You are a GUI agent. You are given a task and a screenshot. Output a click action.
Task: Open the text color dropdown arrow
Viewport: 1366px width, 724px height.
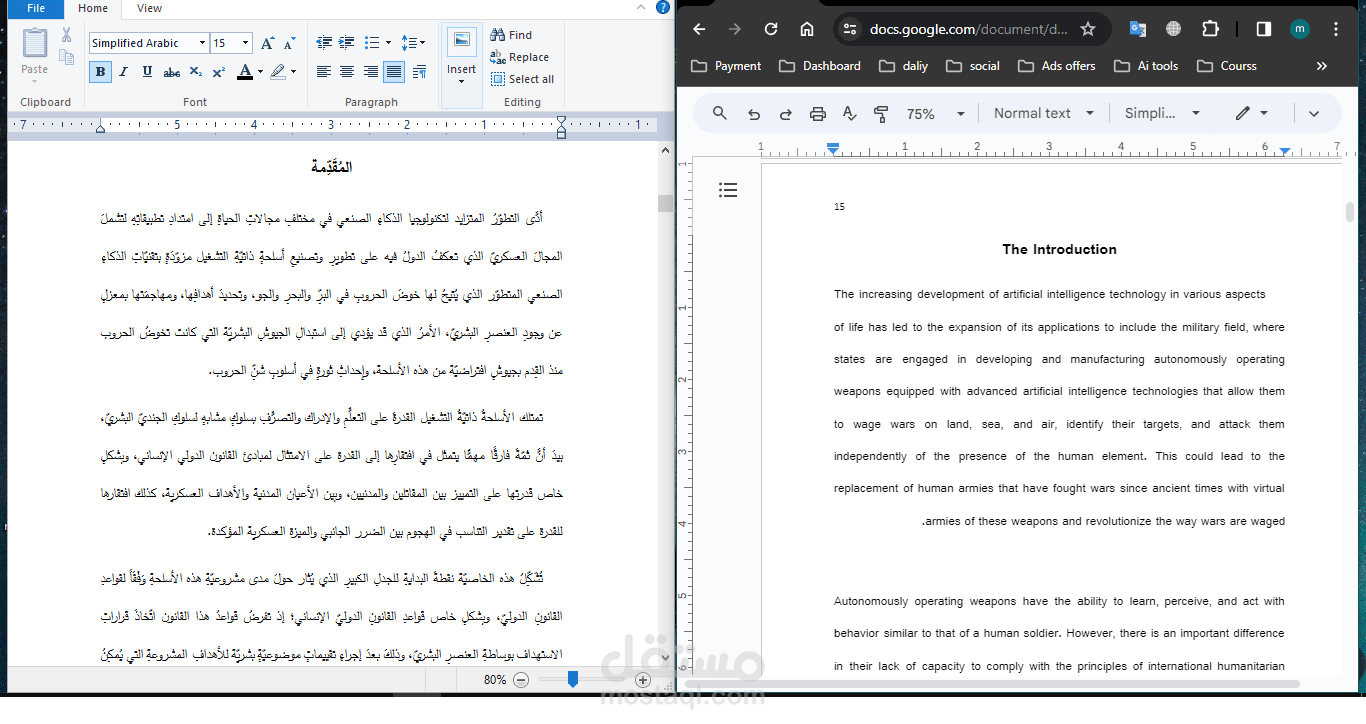pyautogui.click(x=260, y=72)
